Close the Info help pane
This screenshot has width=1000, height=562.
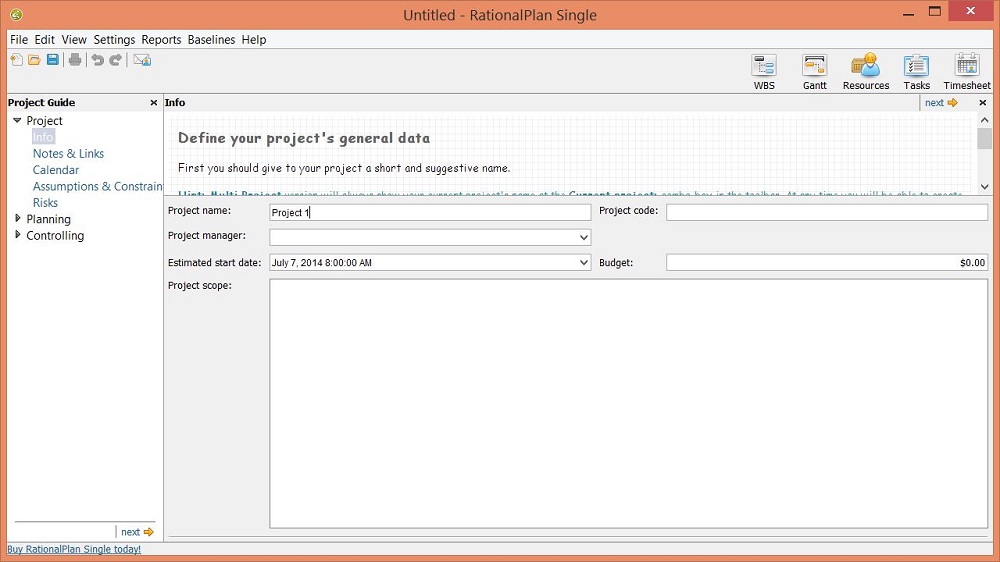pyautogui.click(x=983, y=103)
